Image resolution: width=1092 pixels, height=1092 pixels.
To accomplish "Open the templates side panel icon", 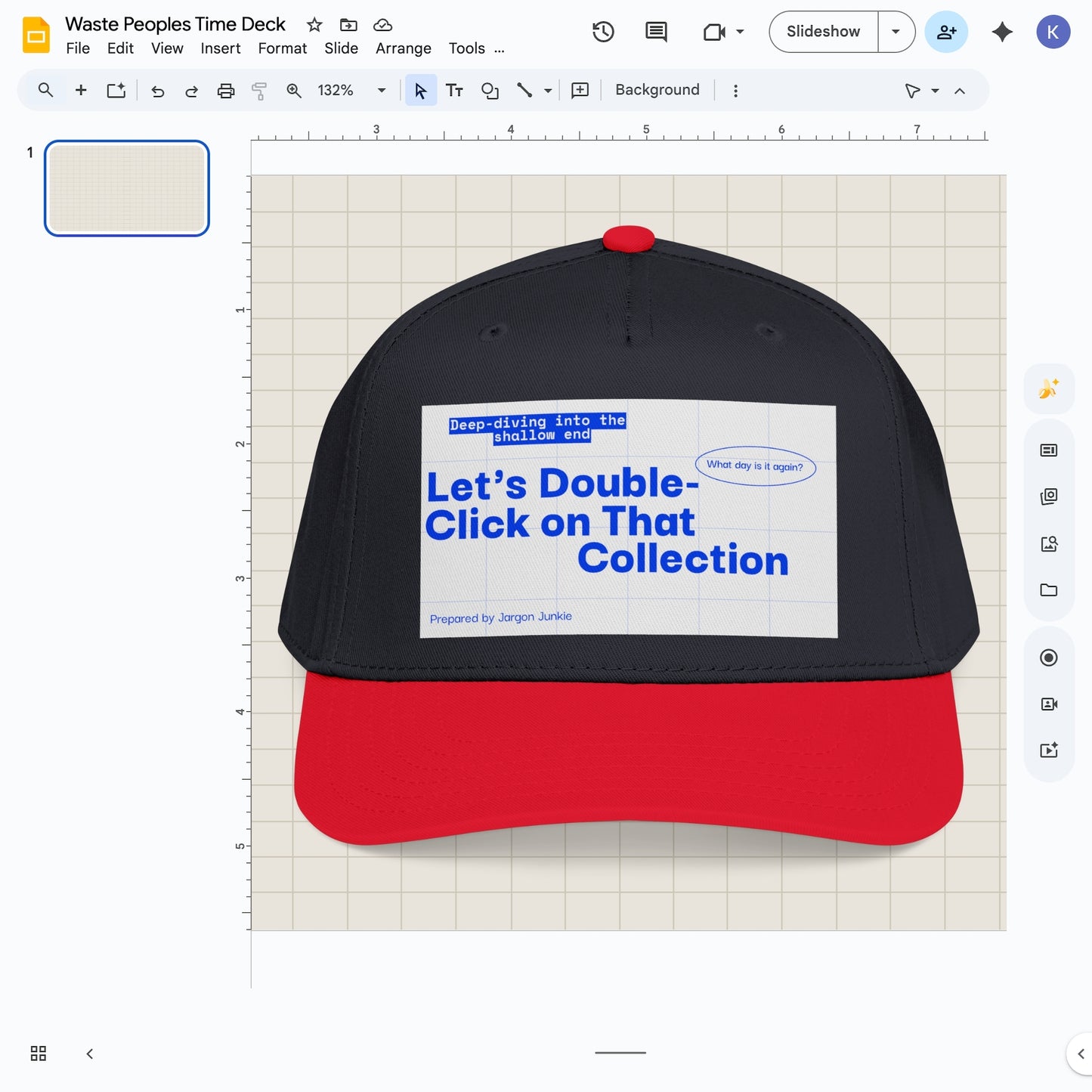I will [1049, 450].
